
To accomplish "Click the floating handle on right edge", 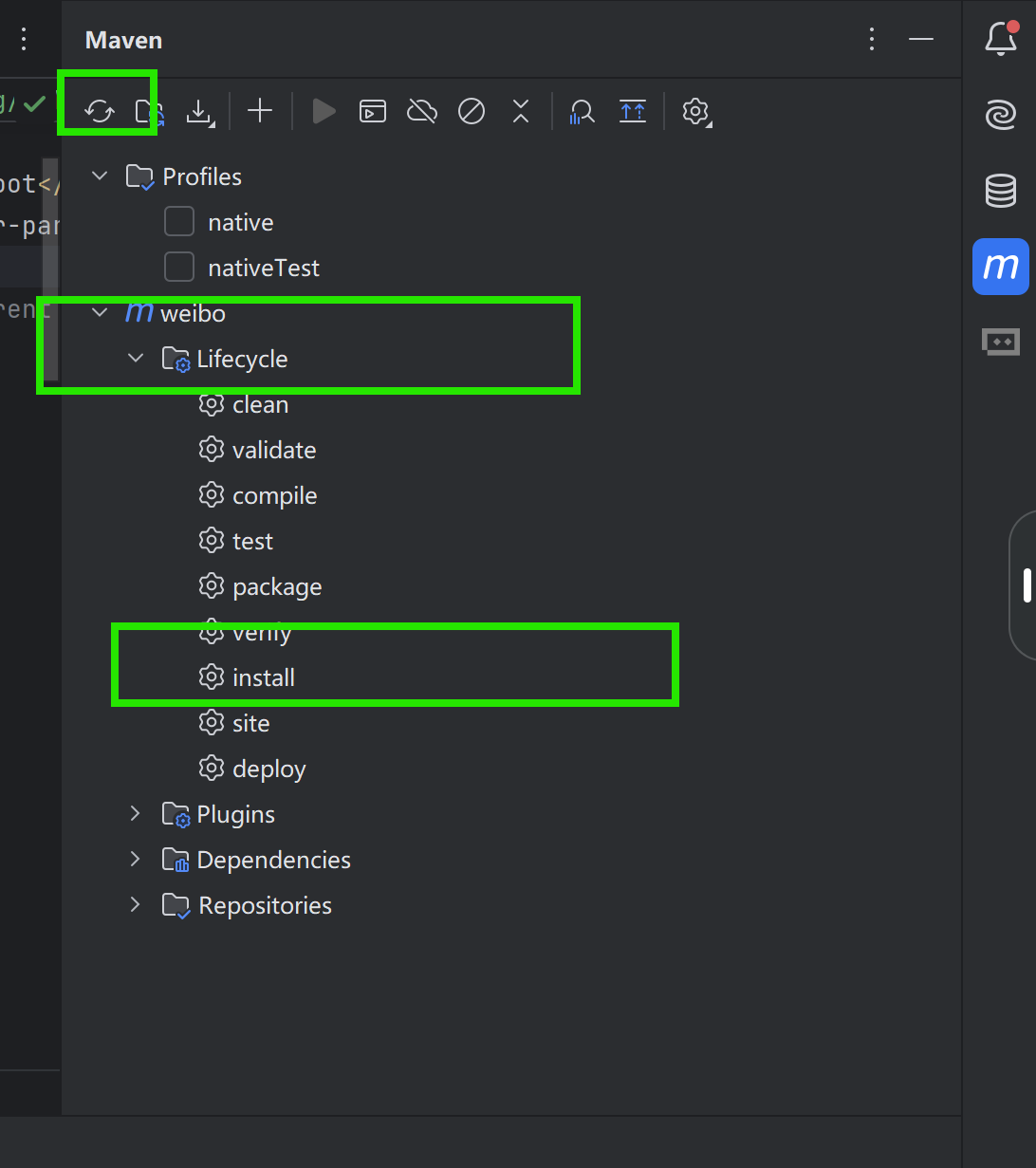I will (x=1027, y=585).
